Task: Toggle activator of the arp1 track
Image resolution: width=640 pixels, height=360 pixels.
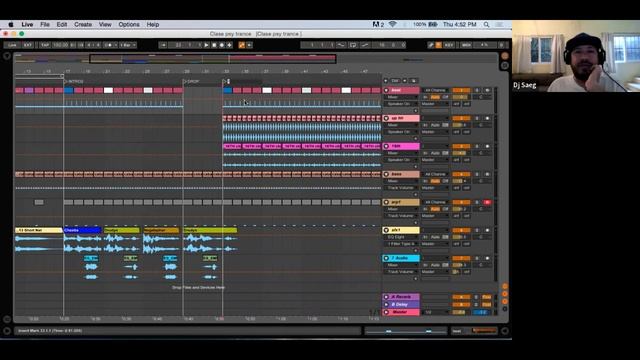Action: (461, 202)
